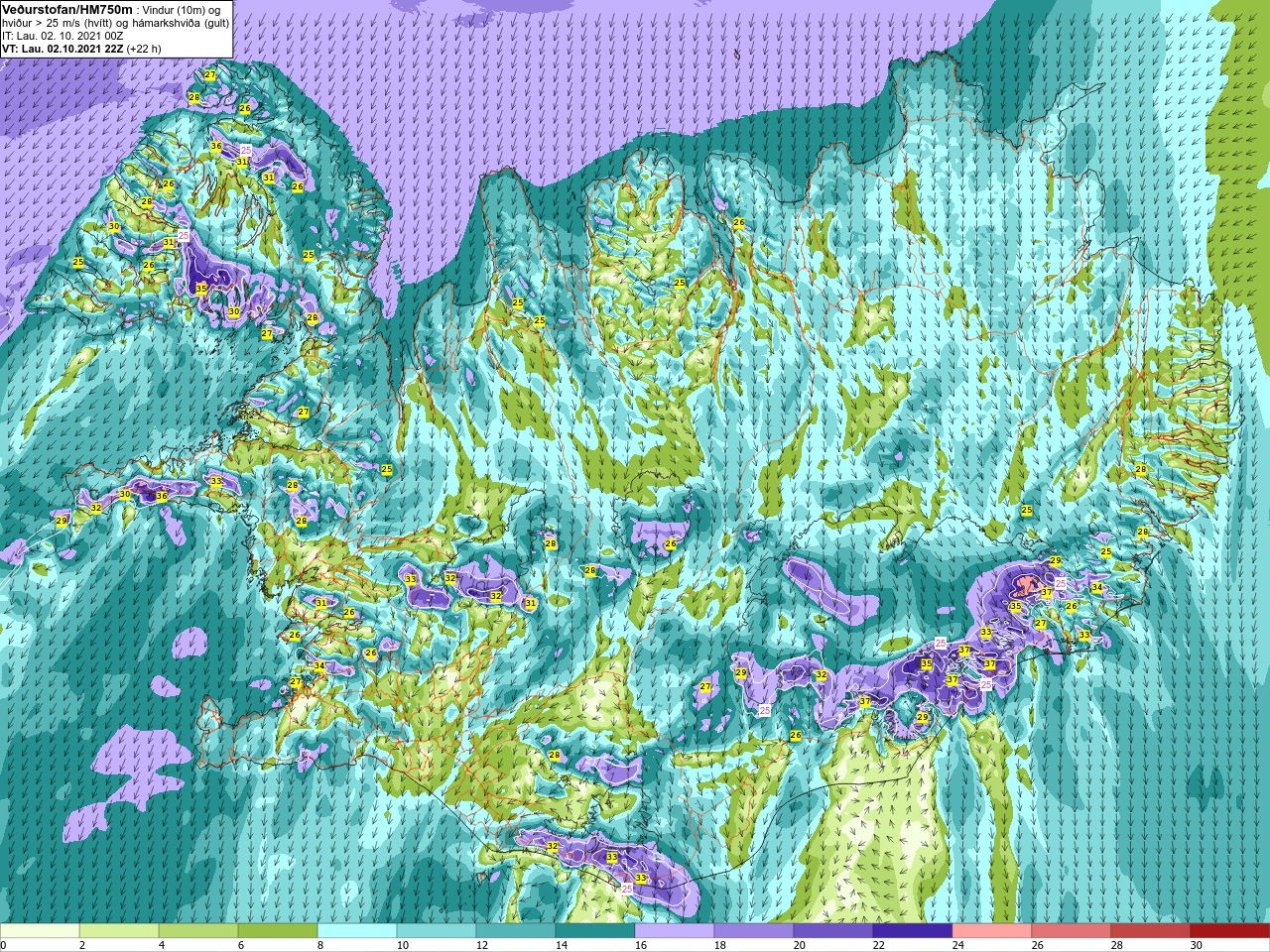Click the 18–20 m/s purple legend swatch
The height and width of the screenshot is (952, 1270).
pyautogui.click(x=754, y=931)
